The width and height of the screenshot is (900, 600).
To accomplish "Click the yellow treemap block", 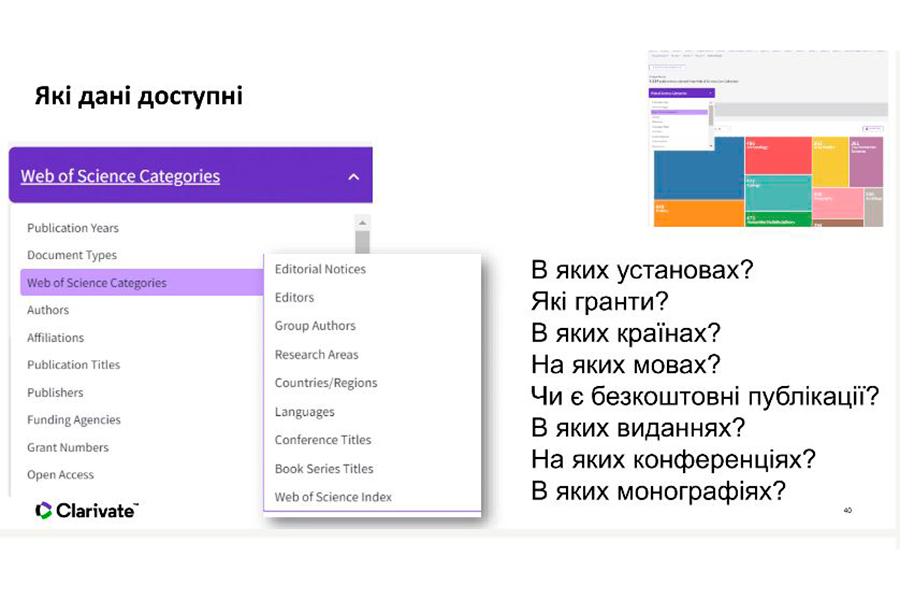I will coord(830,162).
